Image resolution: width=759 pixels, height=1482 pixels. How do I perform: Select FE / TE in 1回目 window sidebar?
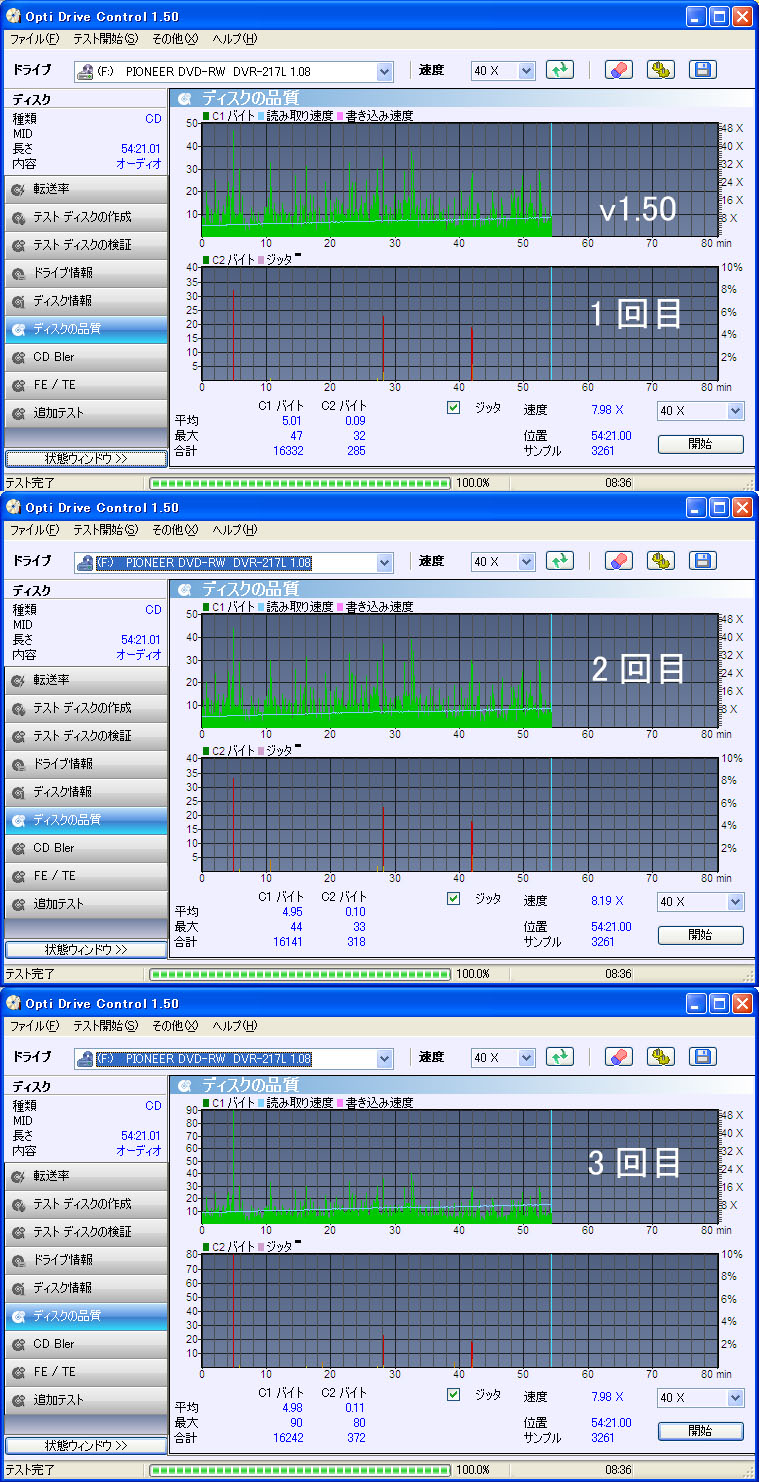(86, 385)
